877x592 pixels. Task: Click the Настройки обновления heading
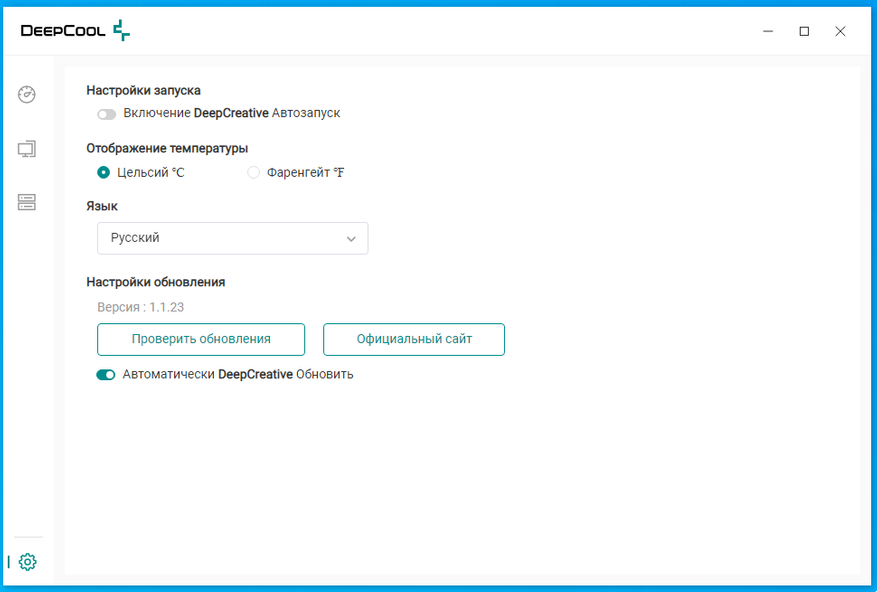pos(155,282)
